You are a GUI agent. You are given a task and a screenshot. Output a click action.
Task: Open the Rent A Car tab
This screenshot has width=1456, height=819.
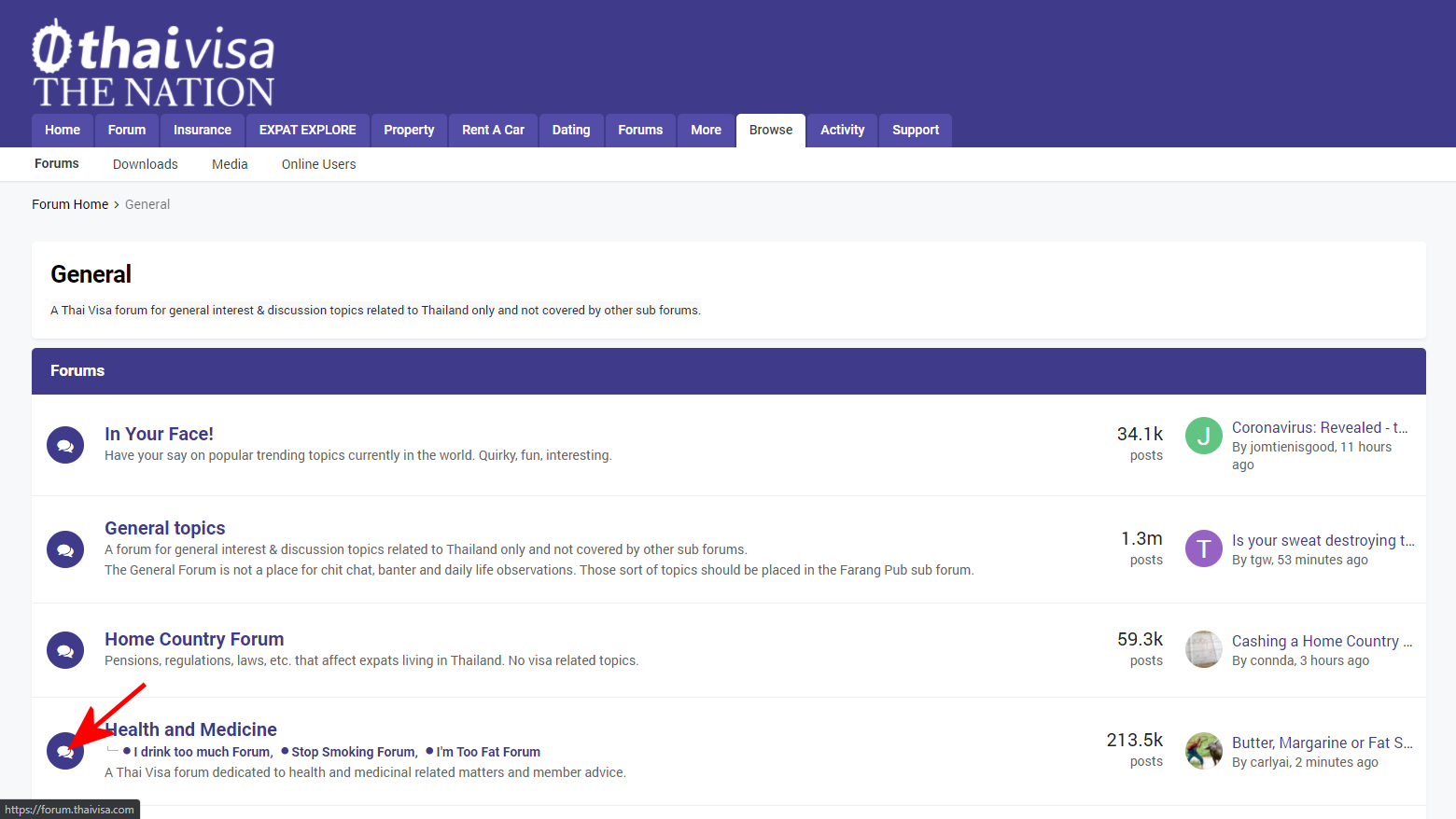point(493,131)
